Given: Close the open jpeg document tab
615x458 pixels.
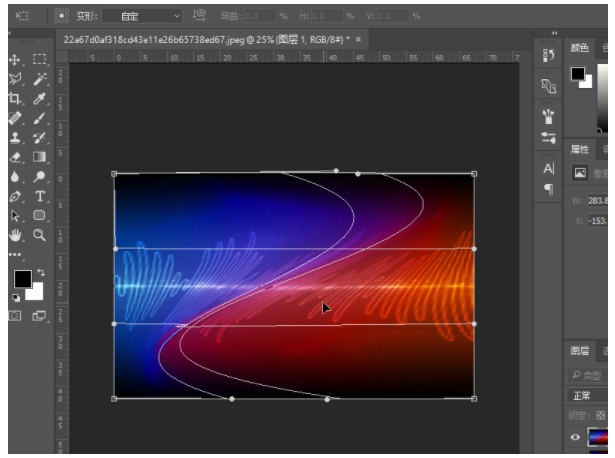Looking at the screenshot, I should [x=359, y=39].
